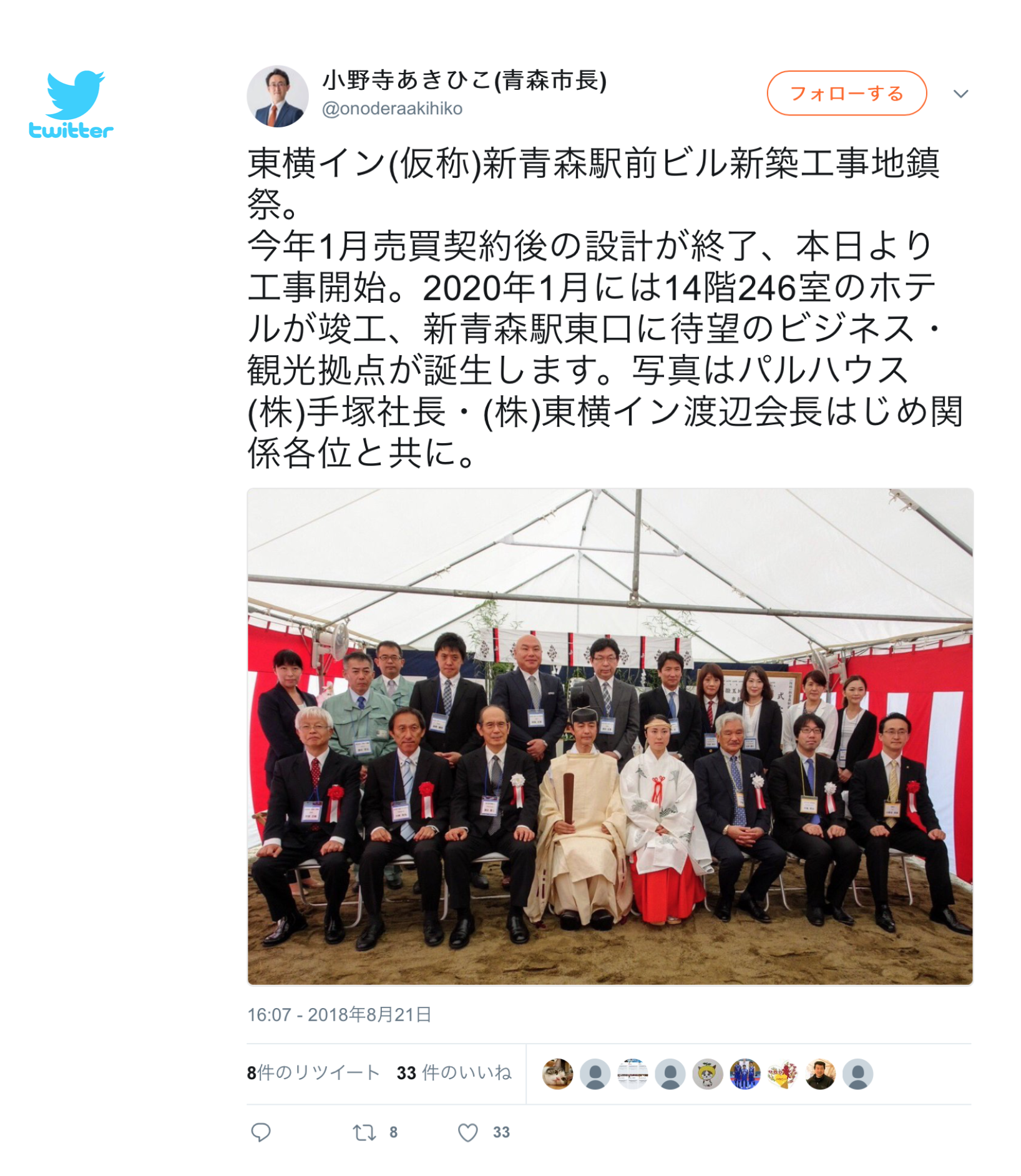Open the @onoderaakihiko handle link
The height and width of the screenshot is (1176, 1021).
click(x=392, y=109)
